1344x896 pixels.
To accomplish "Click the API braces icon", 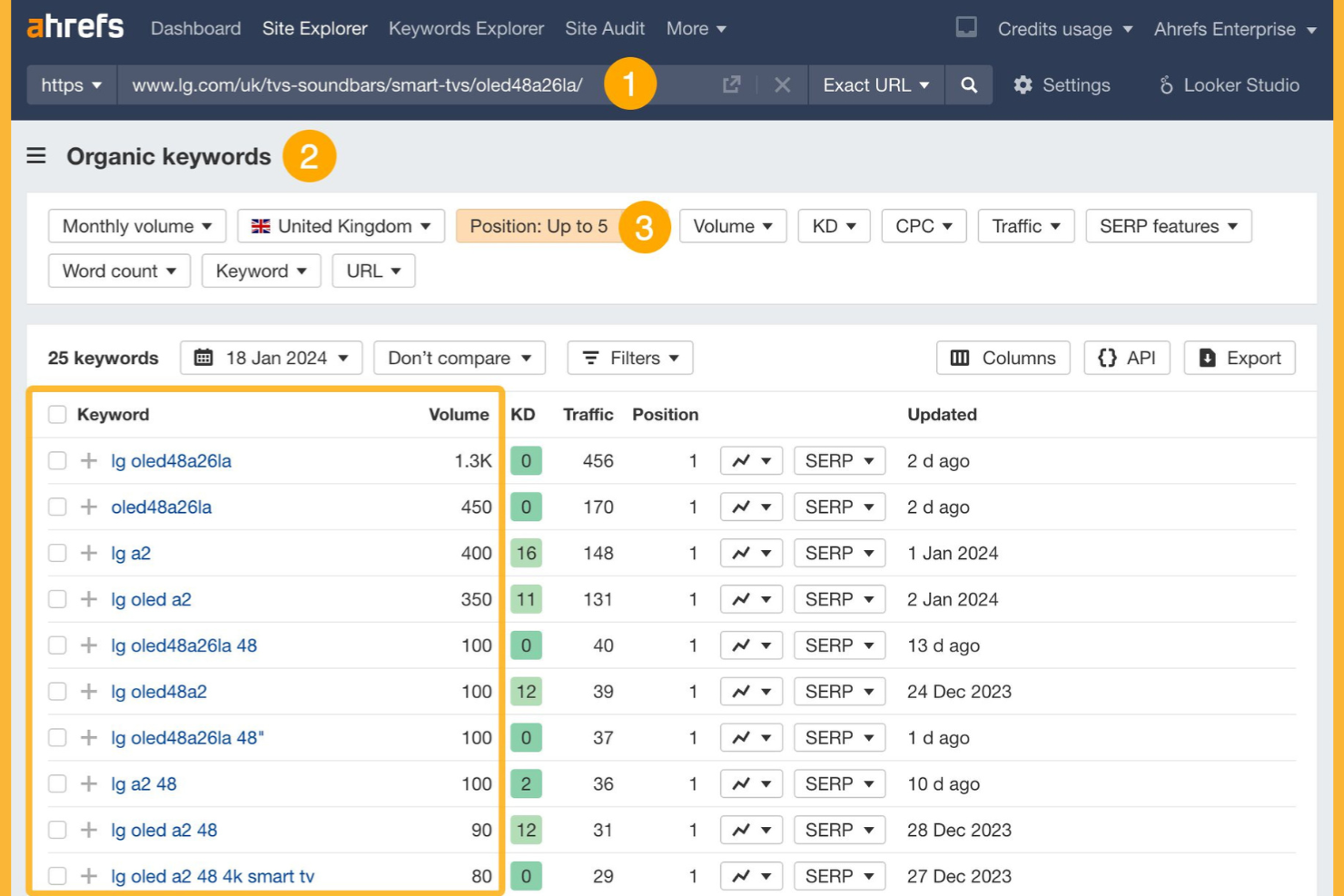I will (x=1108, y=358).
